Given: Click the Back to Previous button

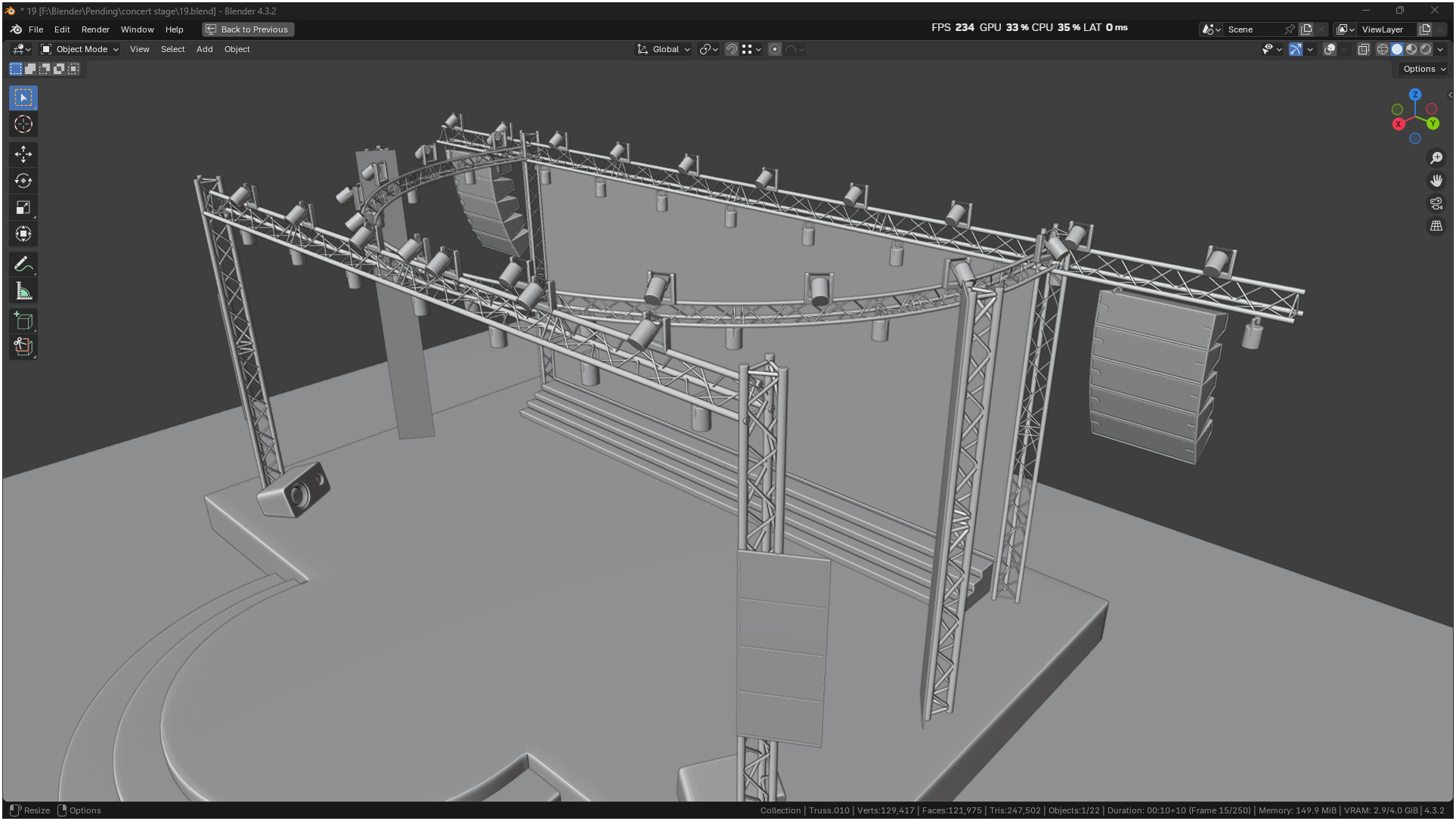Looking at the screenshot, I should [248, 29].
